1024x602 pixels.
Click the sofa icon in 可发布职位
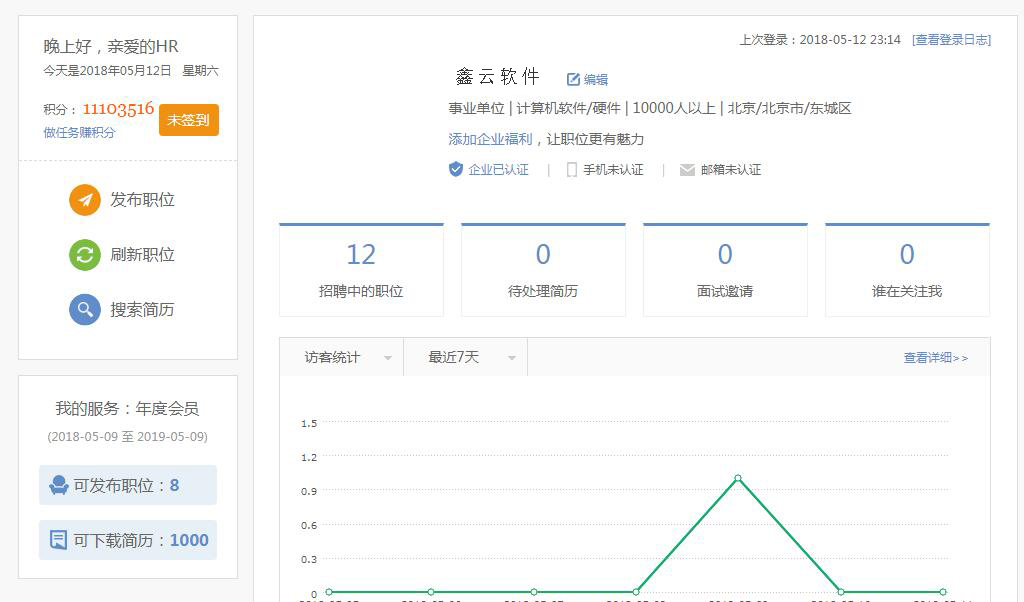tap(59, 486)
